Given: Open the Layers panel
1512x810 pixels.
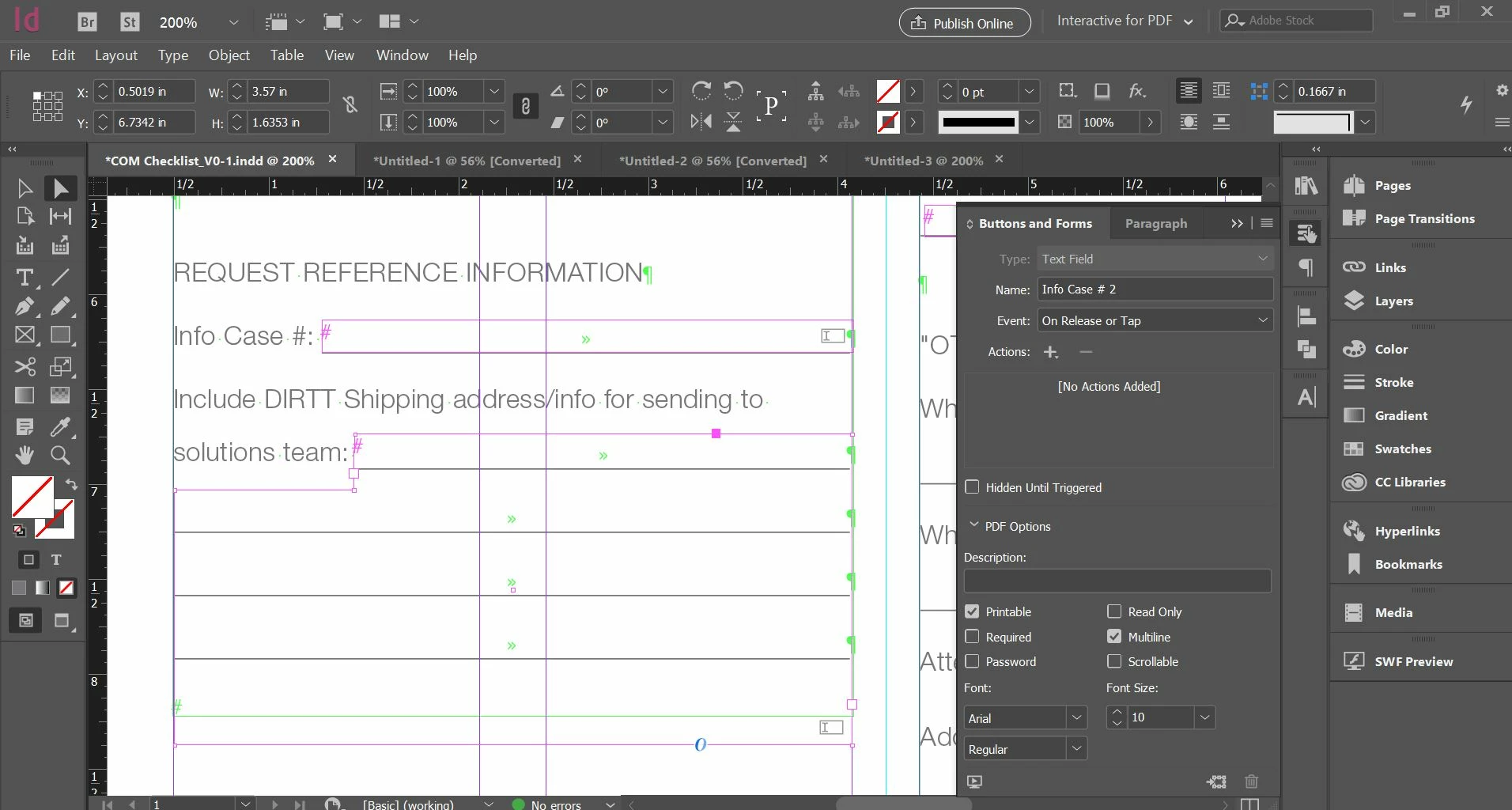Looking at the screenshot, I should (x=1378, y=301).
